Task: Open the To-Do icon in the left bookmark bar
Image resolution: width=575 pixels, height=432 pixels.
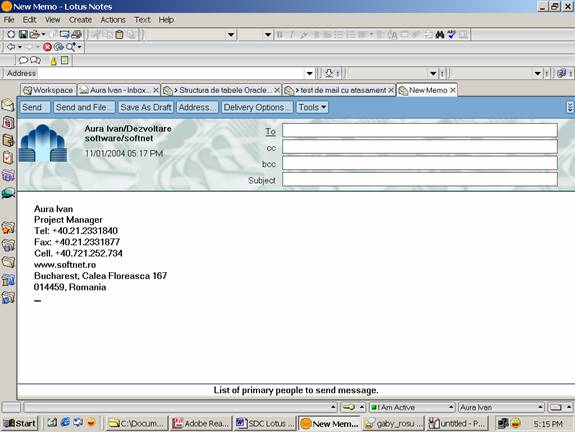Action: click(8, 158)
